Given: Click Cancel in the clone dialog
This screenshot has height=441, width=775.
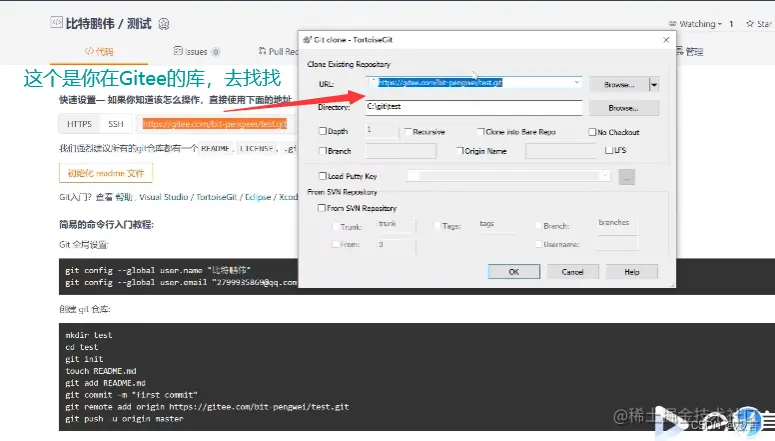Looking at the screenshot, I should 573,272.
